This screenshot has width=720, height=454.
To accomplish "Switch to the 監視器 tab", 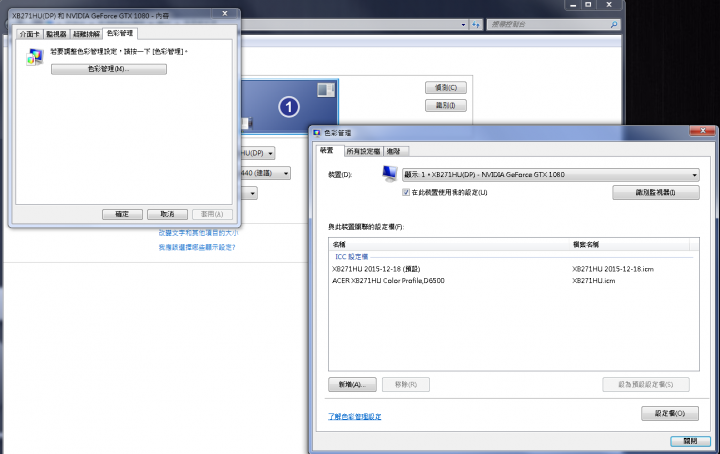I will click(x=56, y=34).
